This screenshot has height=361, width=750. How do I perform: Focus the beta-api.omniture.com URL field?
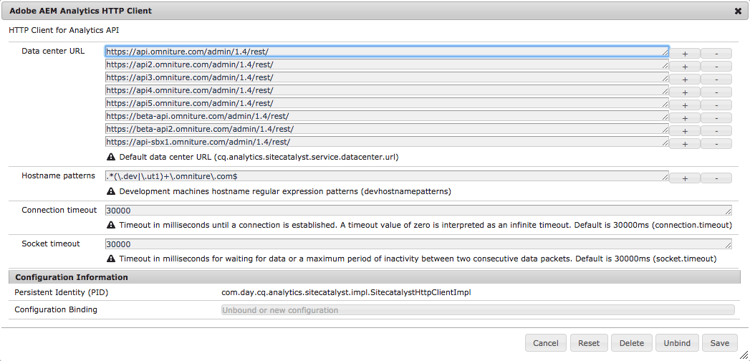386,116
